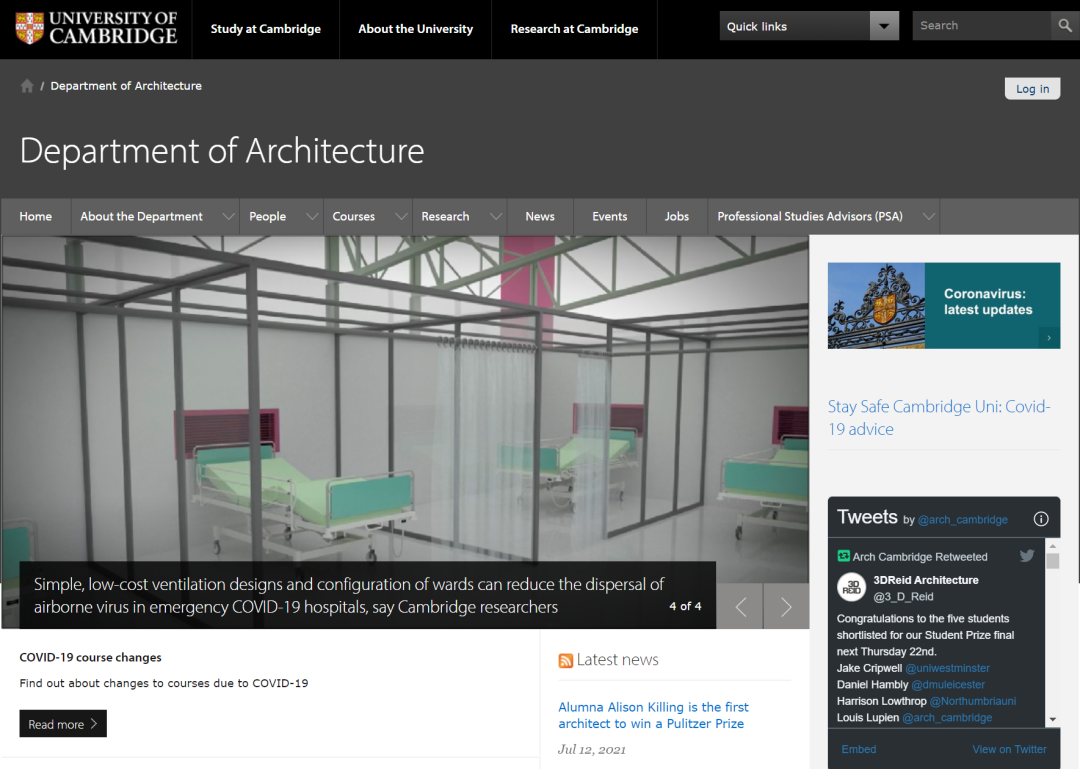Click the Coronavirus latest updates banner
This screenshot has width=1080, height=769.
coord(944,305)
